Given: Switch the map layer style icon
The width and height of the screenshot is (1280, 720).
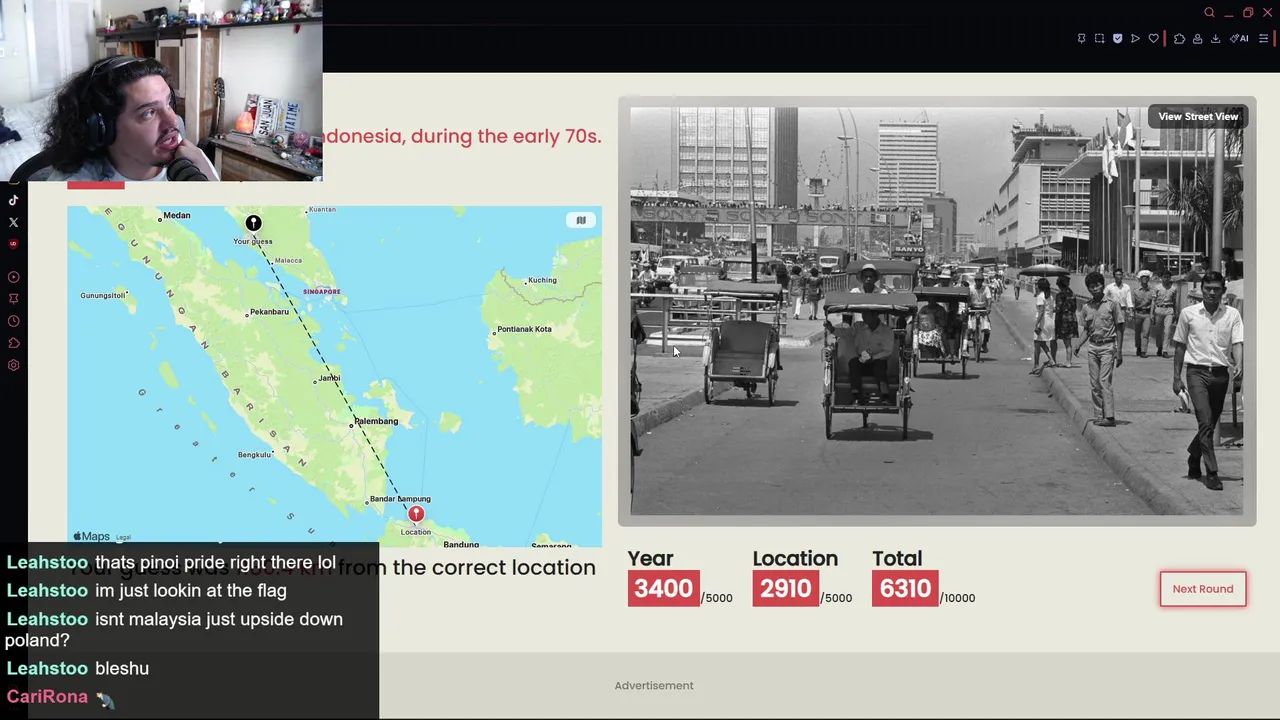Looking at the screenshot, I should (581, 220).
